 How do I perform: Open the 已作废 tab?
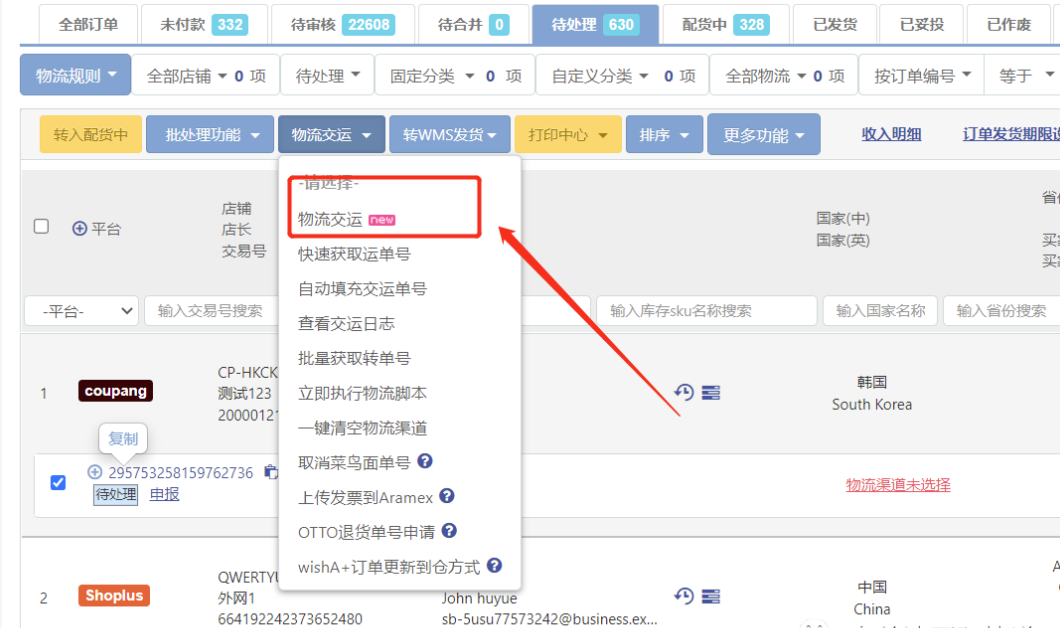1009,25
